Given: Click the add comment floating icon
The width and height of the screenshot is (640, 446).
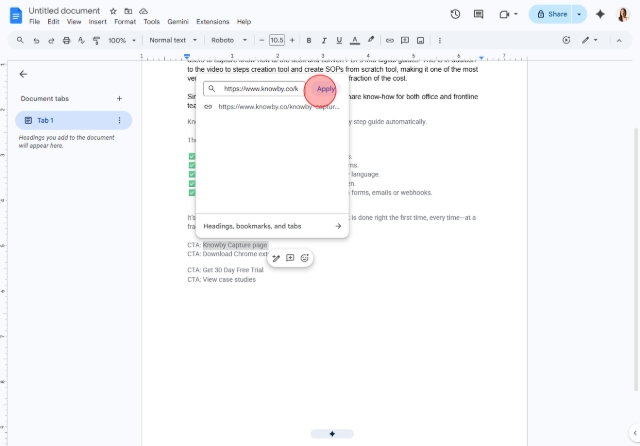Looking at the screenshot, I should click(290, 258).
